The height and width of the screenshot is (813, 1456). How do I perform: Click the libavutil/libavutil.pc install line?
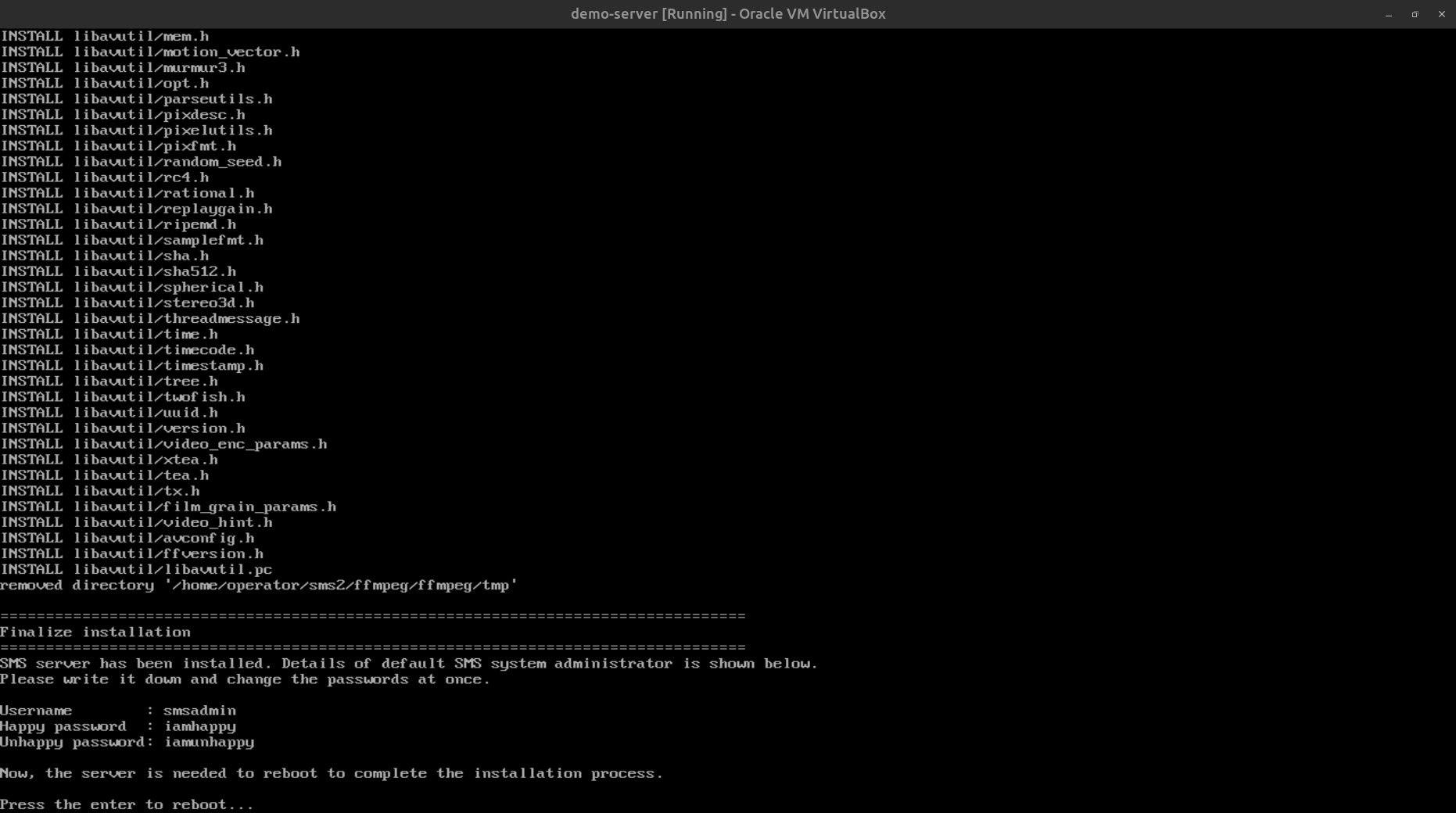click(x=137, y=570)
